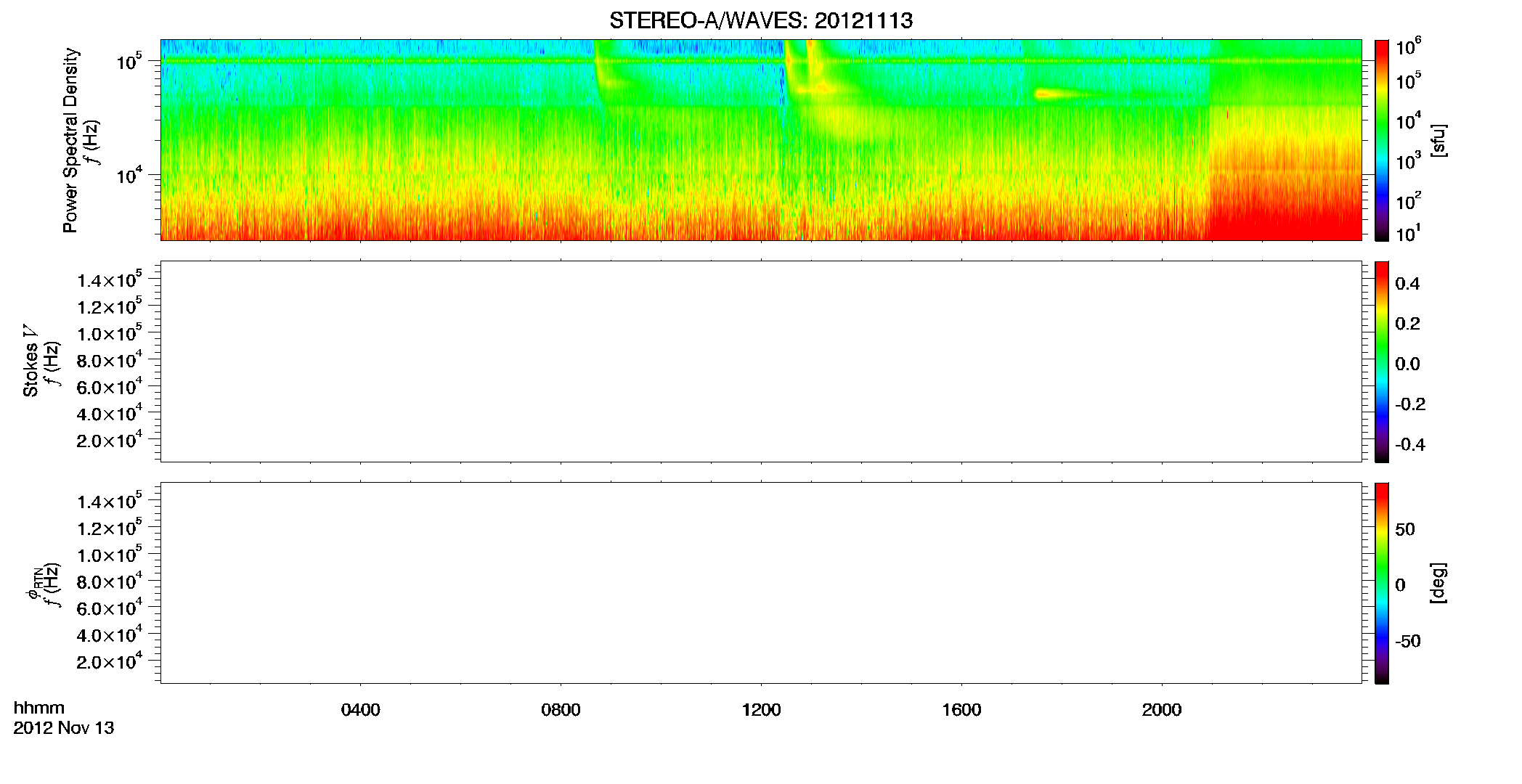Click the radio burst near 0845 in the spectrogram
Screen dimensions: 1522x784
[x=610, y=73]
